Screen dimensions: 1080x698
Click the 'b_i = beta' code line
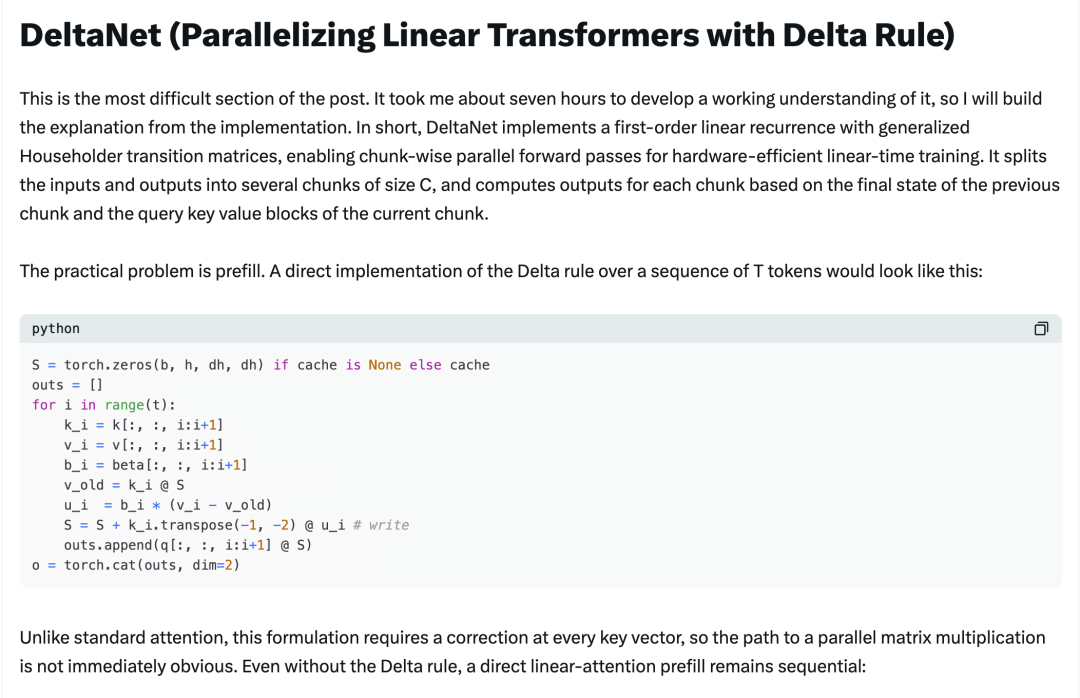pos(156,464)
